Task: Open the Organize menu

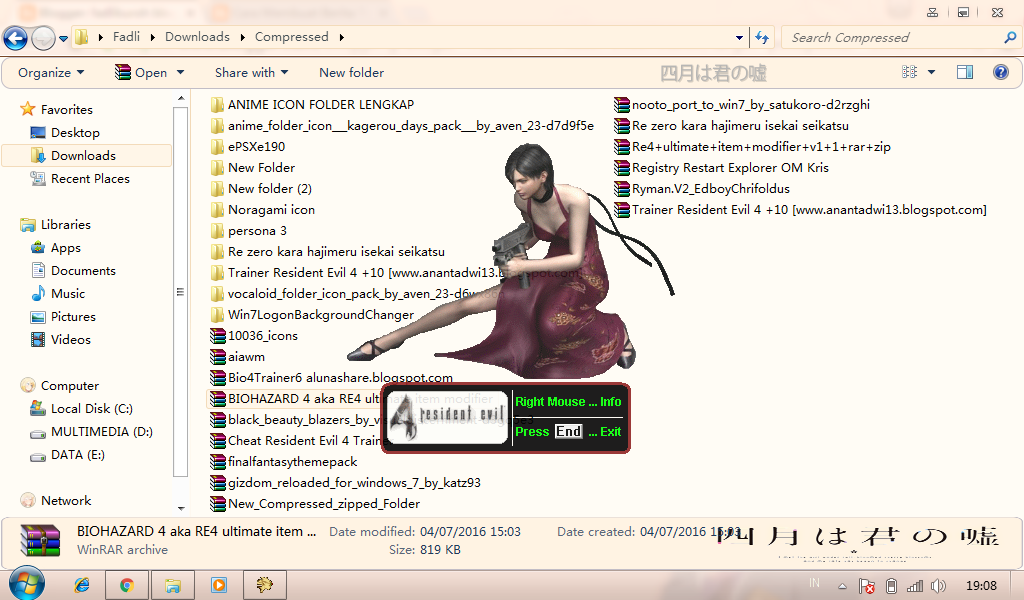Action: point(51,72)
